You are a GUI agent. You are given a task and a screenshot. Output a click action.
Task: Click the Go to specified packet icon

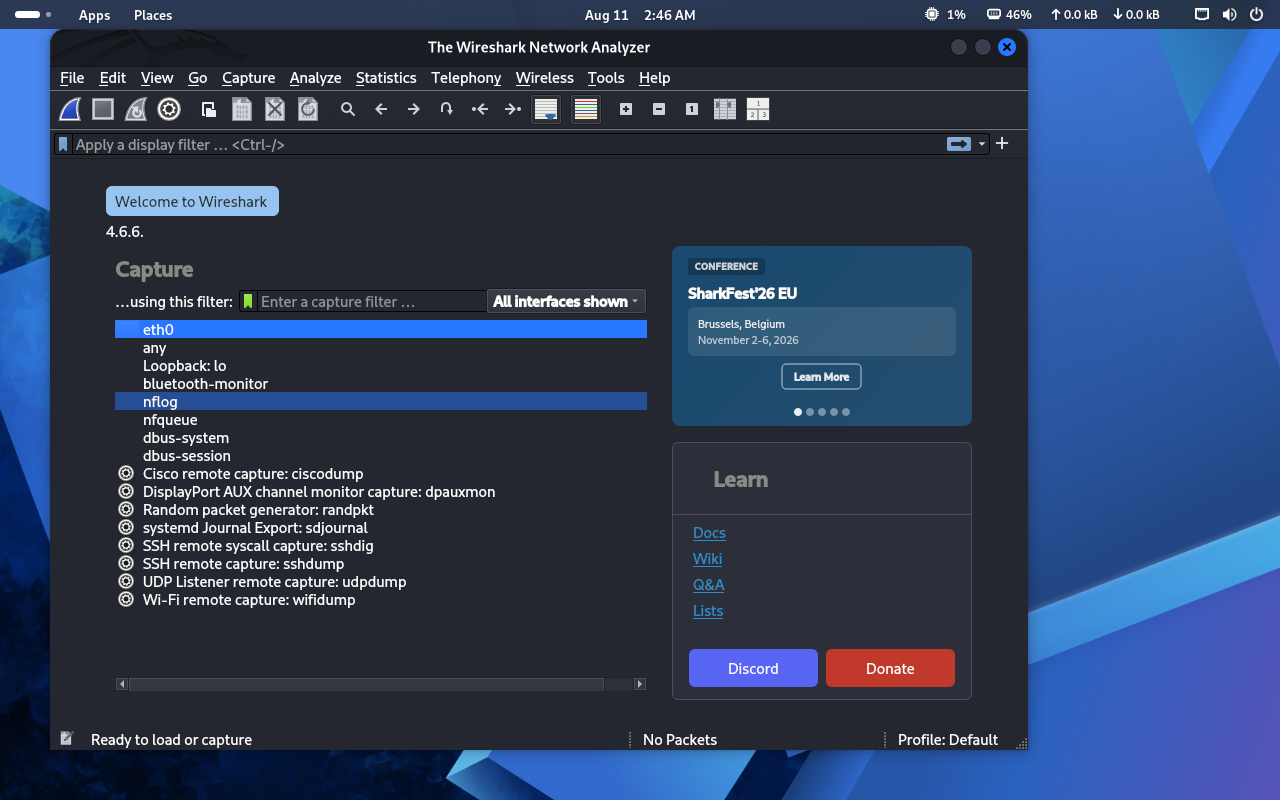[447, 109]
